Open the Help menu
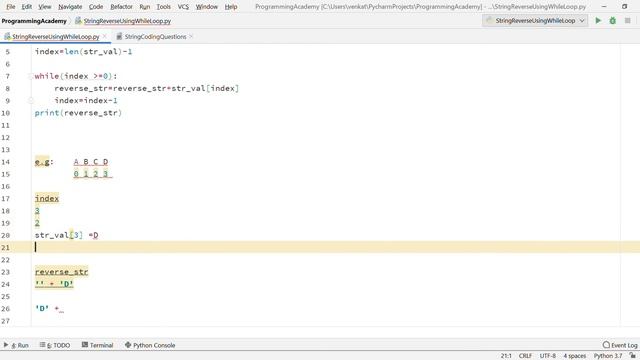640x360 pixels. [x=231, y=7]
